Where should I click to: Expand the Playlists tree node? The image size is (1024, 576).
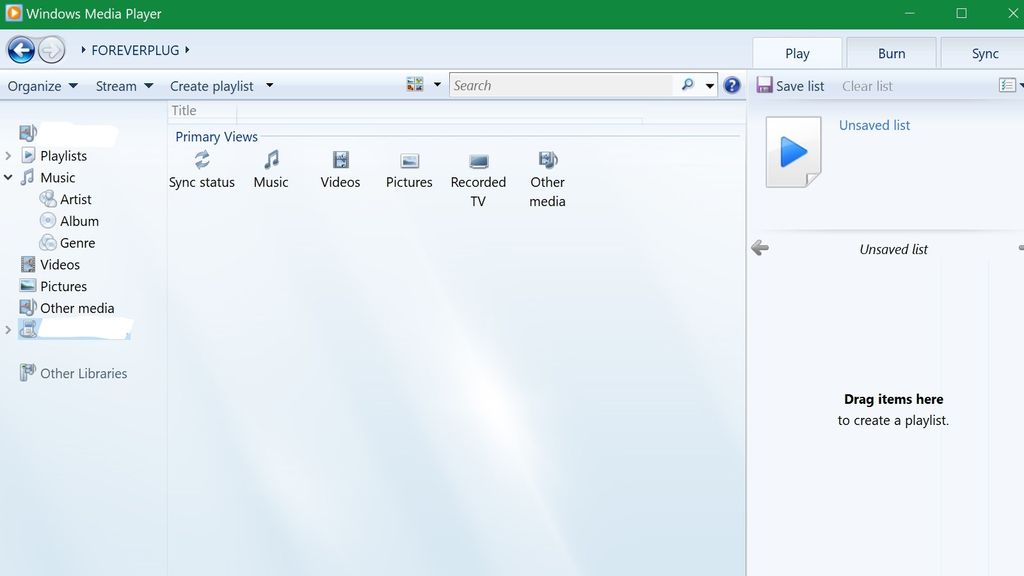tap(8, 156)
